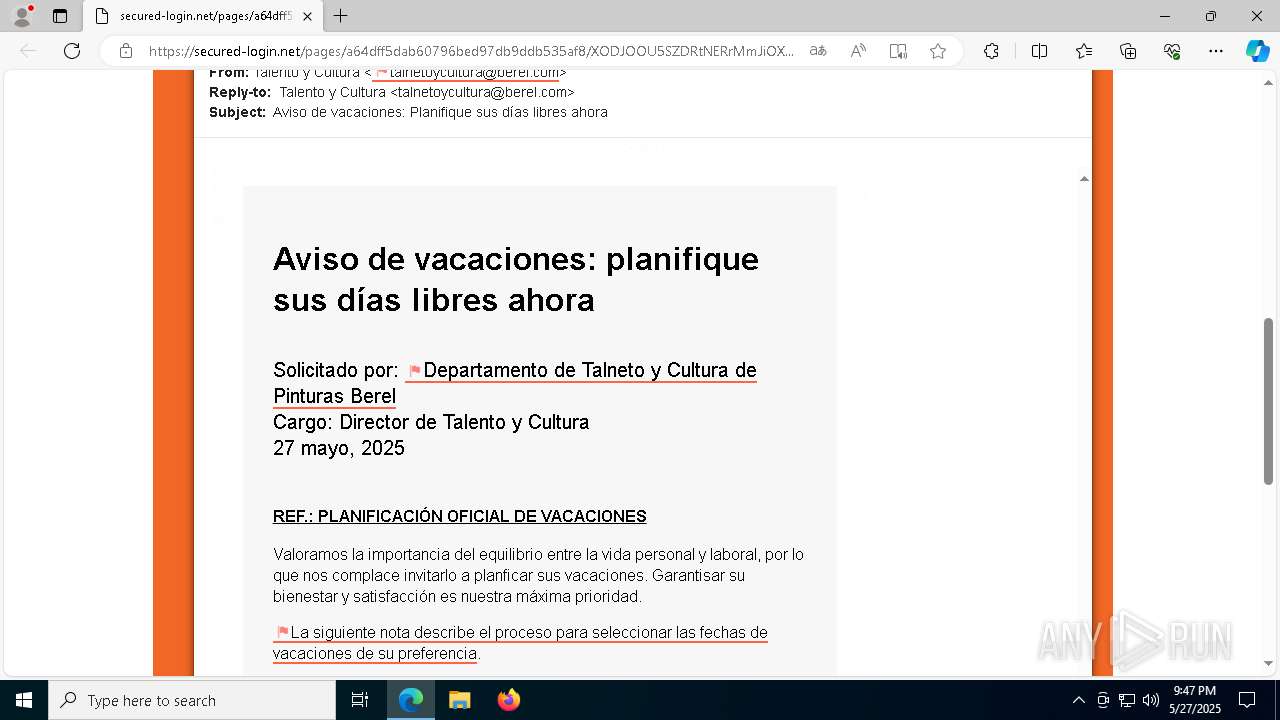Click 'Cargo: Director de Talento y Cultura'
Screen dimensions: 1280x720
(431, 422)
